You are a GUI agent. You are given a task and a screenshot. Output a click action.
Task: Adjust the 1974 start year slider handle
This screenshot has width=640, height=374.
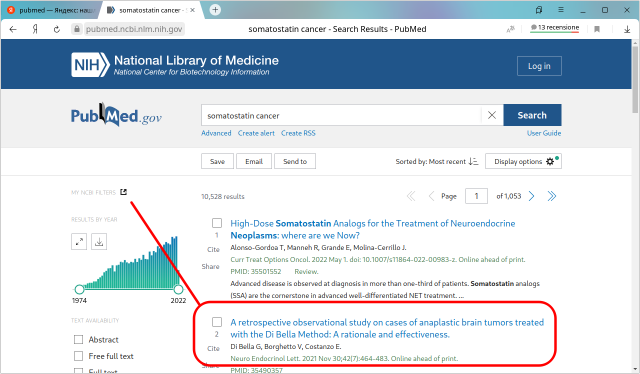tap(79, 289)
